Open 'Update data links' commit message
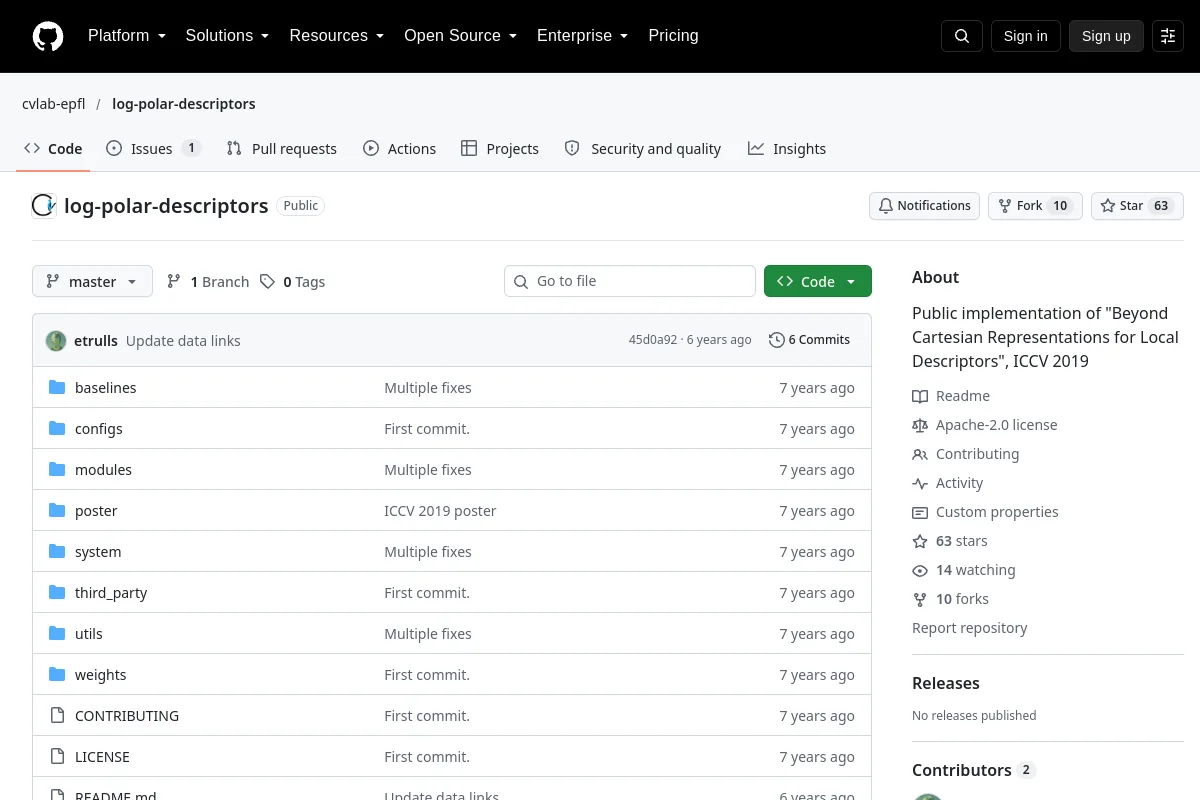1200x800 pixels. (x=183, y=341)
